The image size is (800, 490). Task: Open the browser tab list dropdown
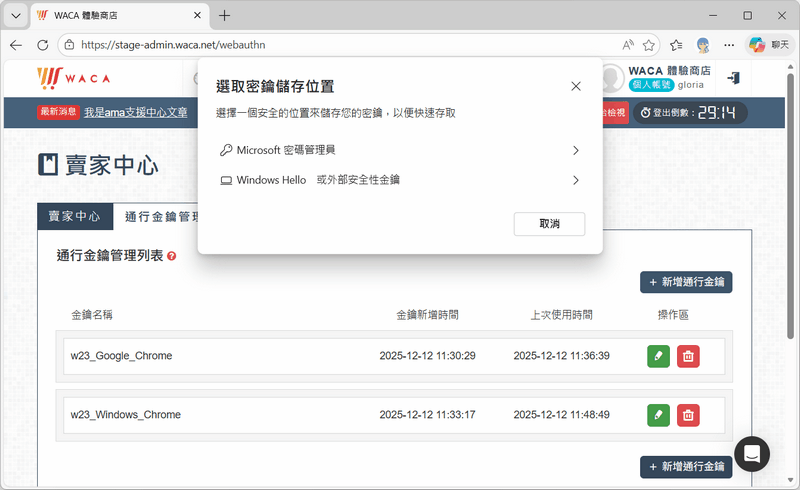(15, 16)
